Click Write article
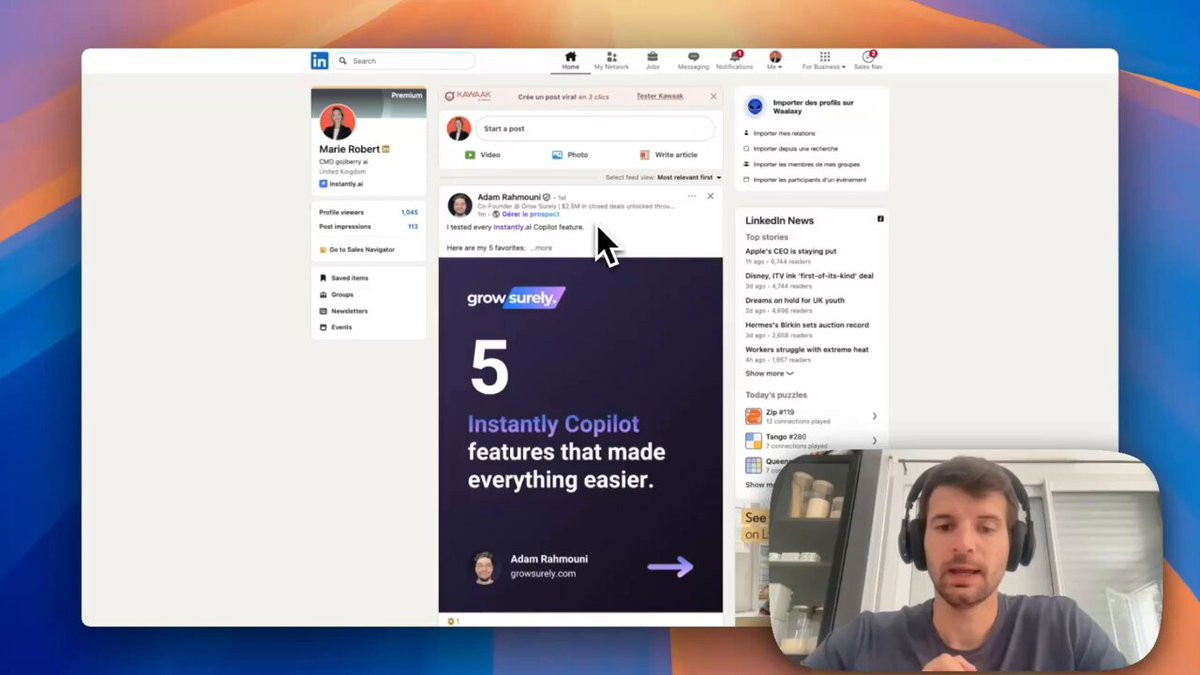1200x675 pixels. tap(668, 155)
